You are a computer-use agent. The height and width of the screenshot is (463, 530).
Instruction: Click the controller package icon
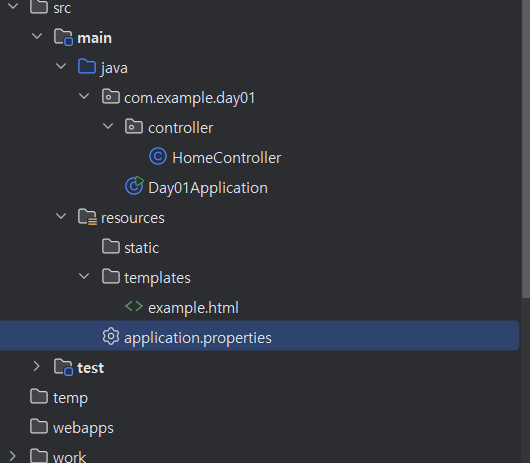coord(134,126)
